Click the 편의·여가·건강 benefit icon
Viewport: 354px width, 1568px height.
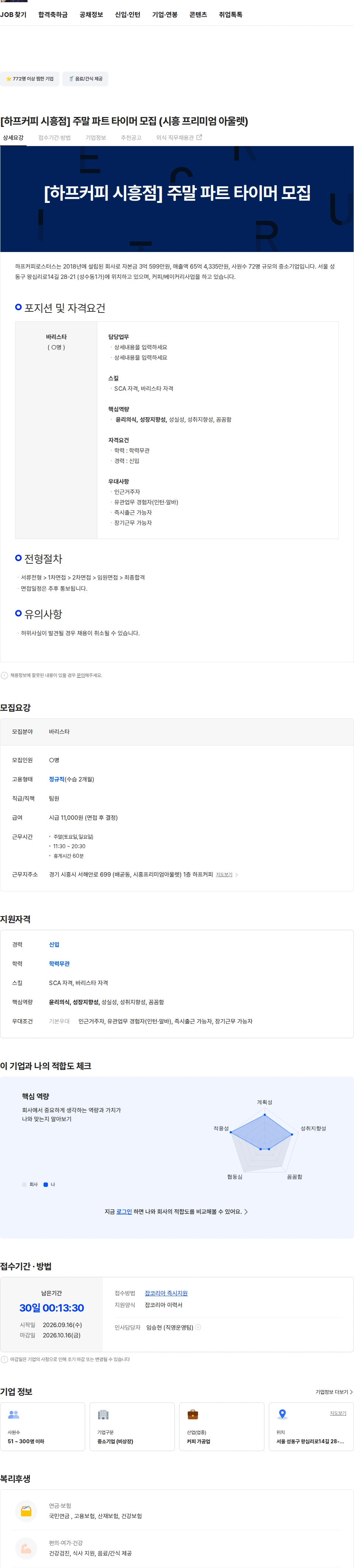(26, 1548)
